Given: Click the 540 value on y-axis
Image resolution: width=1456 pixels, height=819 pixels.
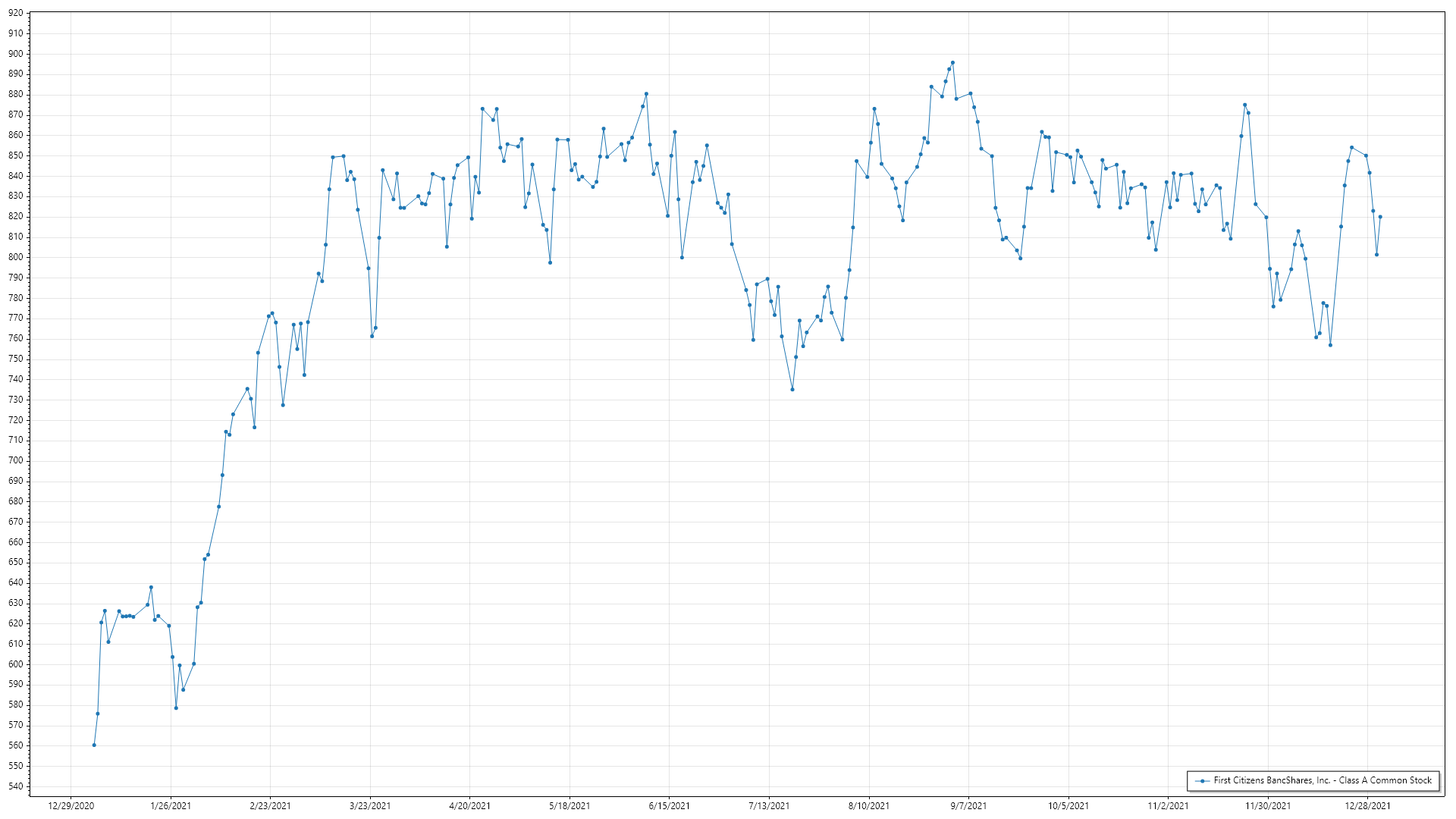Looking at the screenshot, I should point(16,786).
